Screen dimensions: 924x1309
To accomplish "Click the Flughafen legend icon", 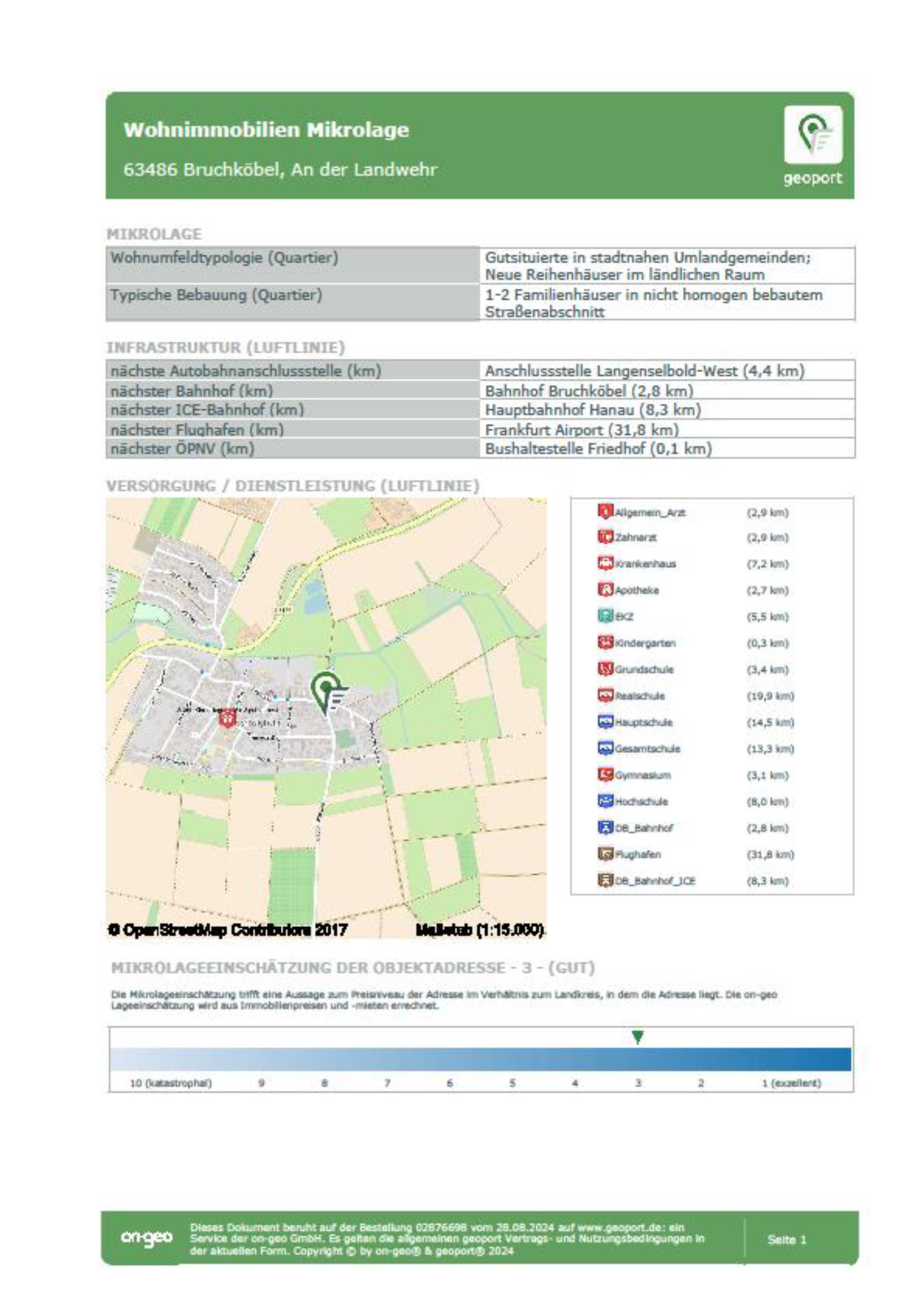I will tap(604, 854).
